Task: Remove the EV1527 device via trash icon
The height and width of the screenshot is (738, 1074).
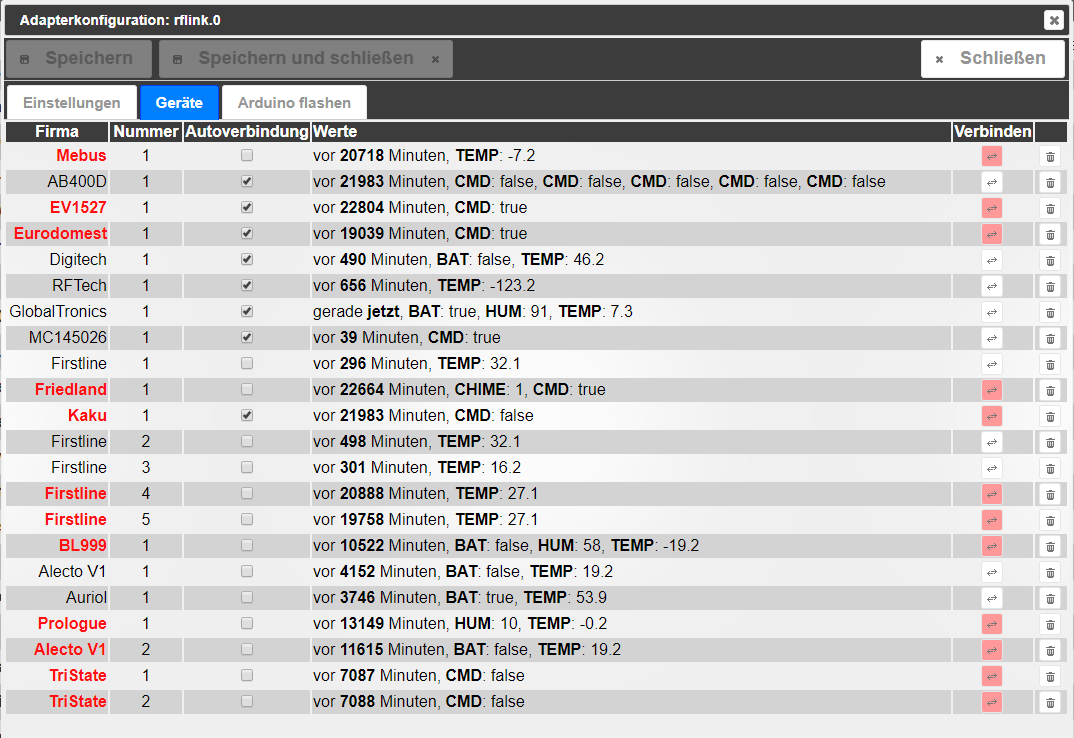Action: click(x=1049, y=208)
